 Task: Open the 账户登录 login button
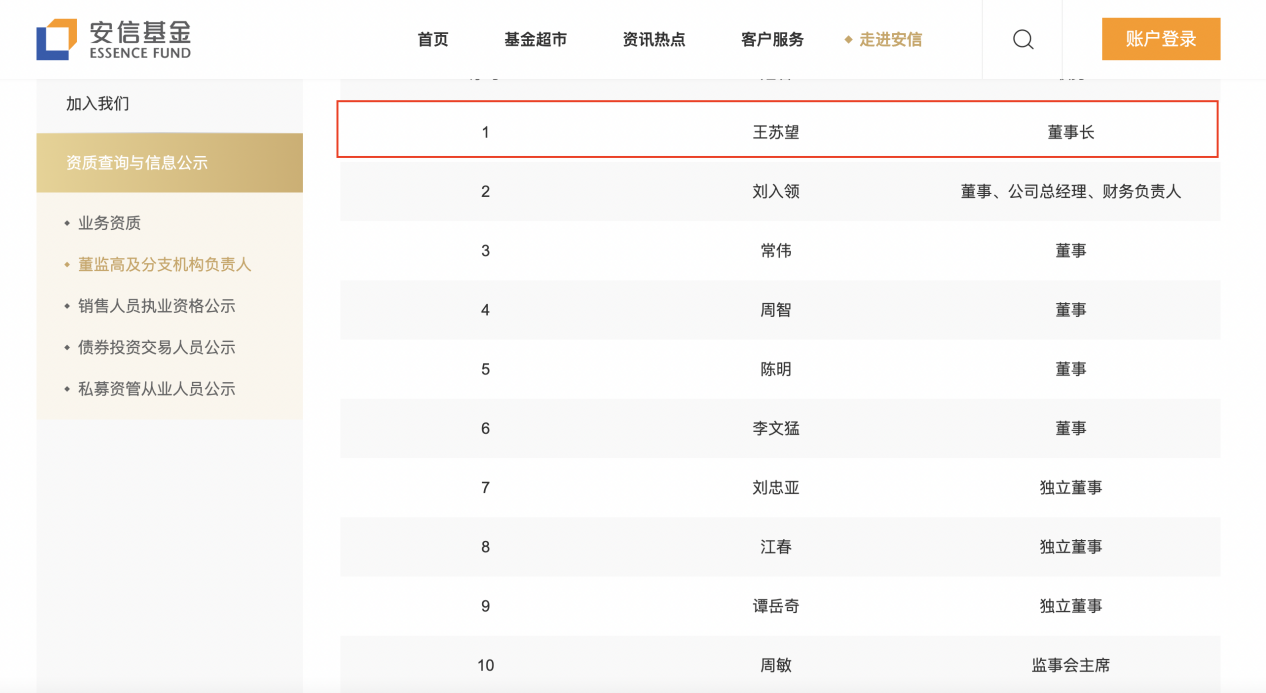click(x=1161, y=39)
